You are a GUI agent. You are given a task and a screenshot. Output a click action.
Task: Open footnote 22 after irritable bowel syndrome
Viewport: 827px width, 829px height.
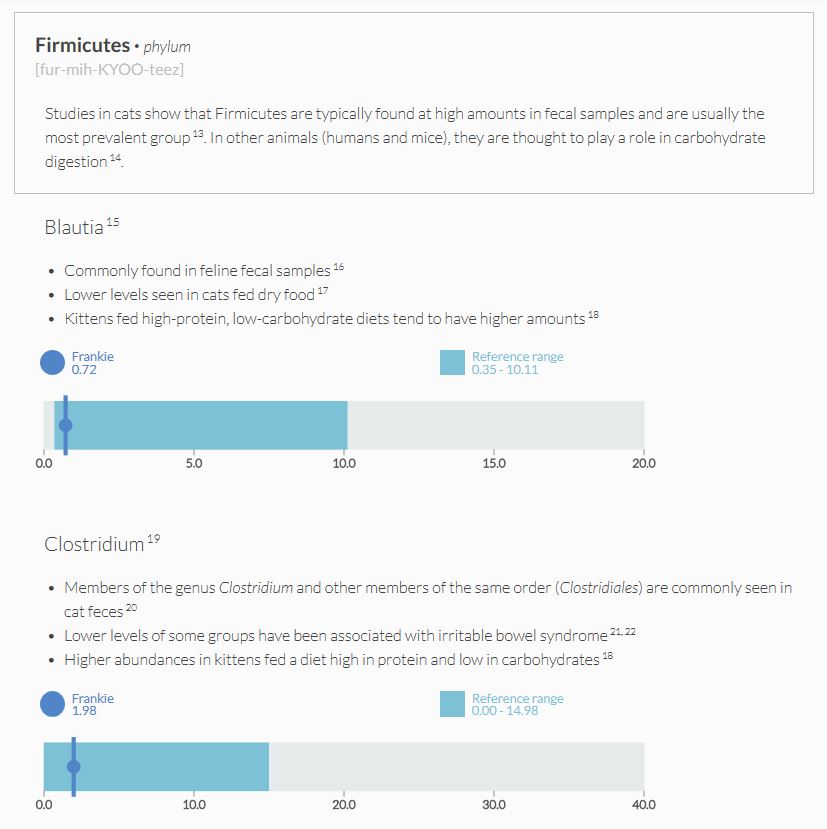(x=630, y=632)
